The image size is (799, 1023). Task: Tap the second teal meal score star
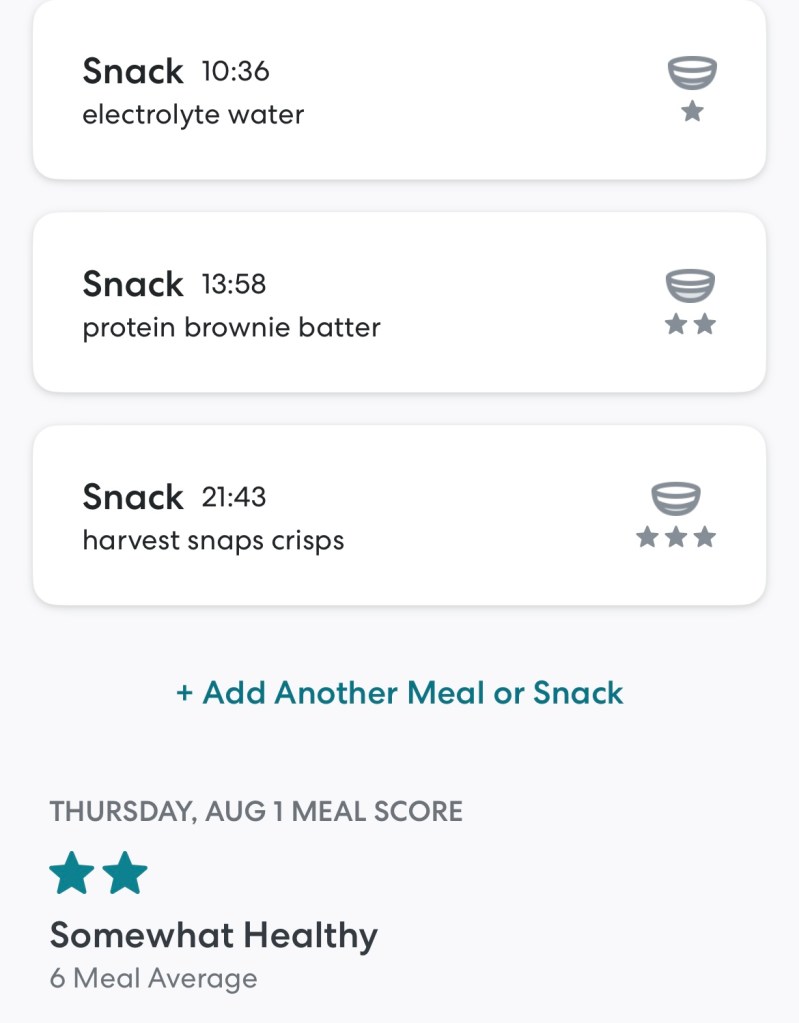point(125,875)
